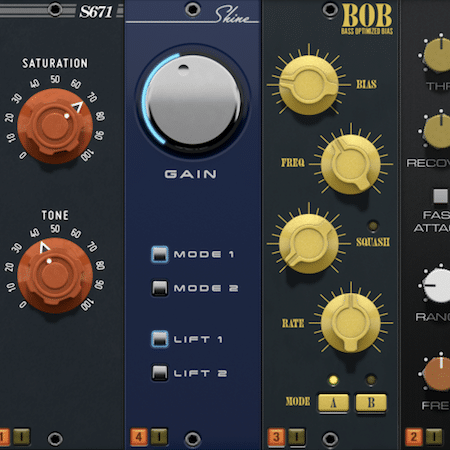Click the RATE label
Image resolution: width=450 pixels, height=450 pixels.
(293, 323)
